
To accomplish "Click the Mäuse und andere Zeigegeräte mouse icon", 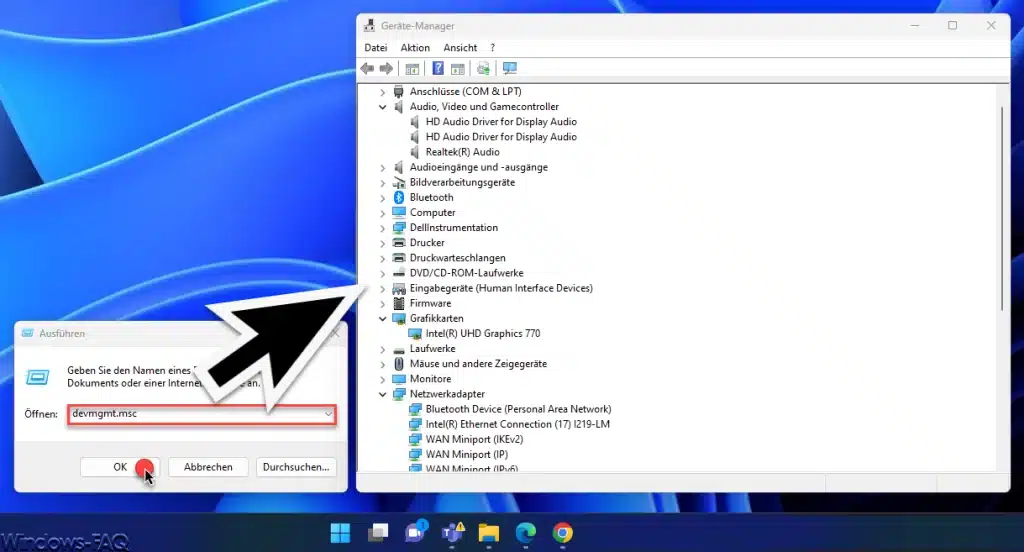I will (399, 364).
